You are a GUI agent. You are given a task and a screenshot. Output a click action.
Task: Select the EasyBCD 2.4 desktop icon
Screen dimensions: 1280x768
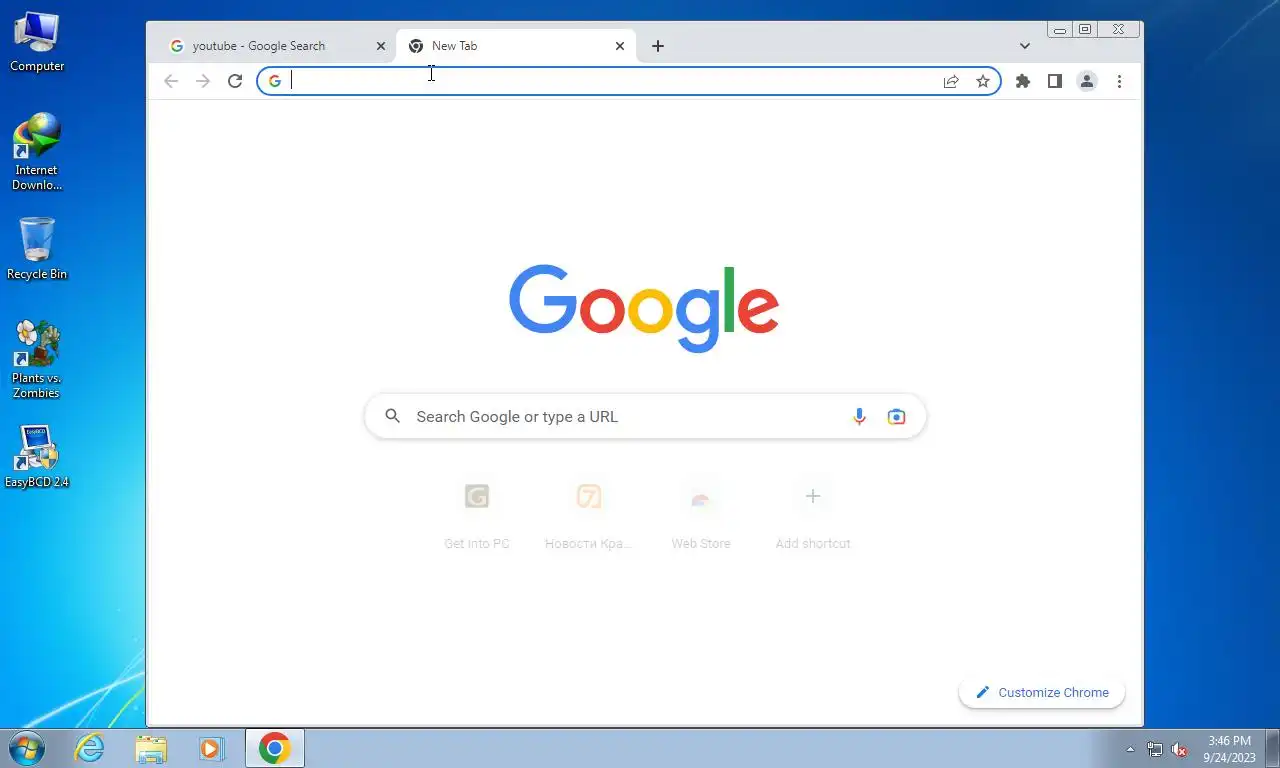[x=37, y=458]
